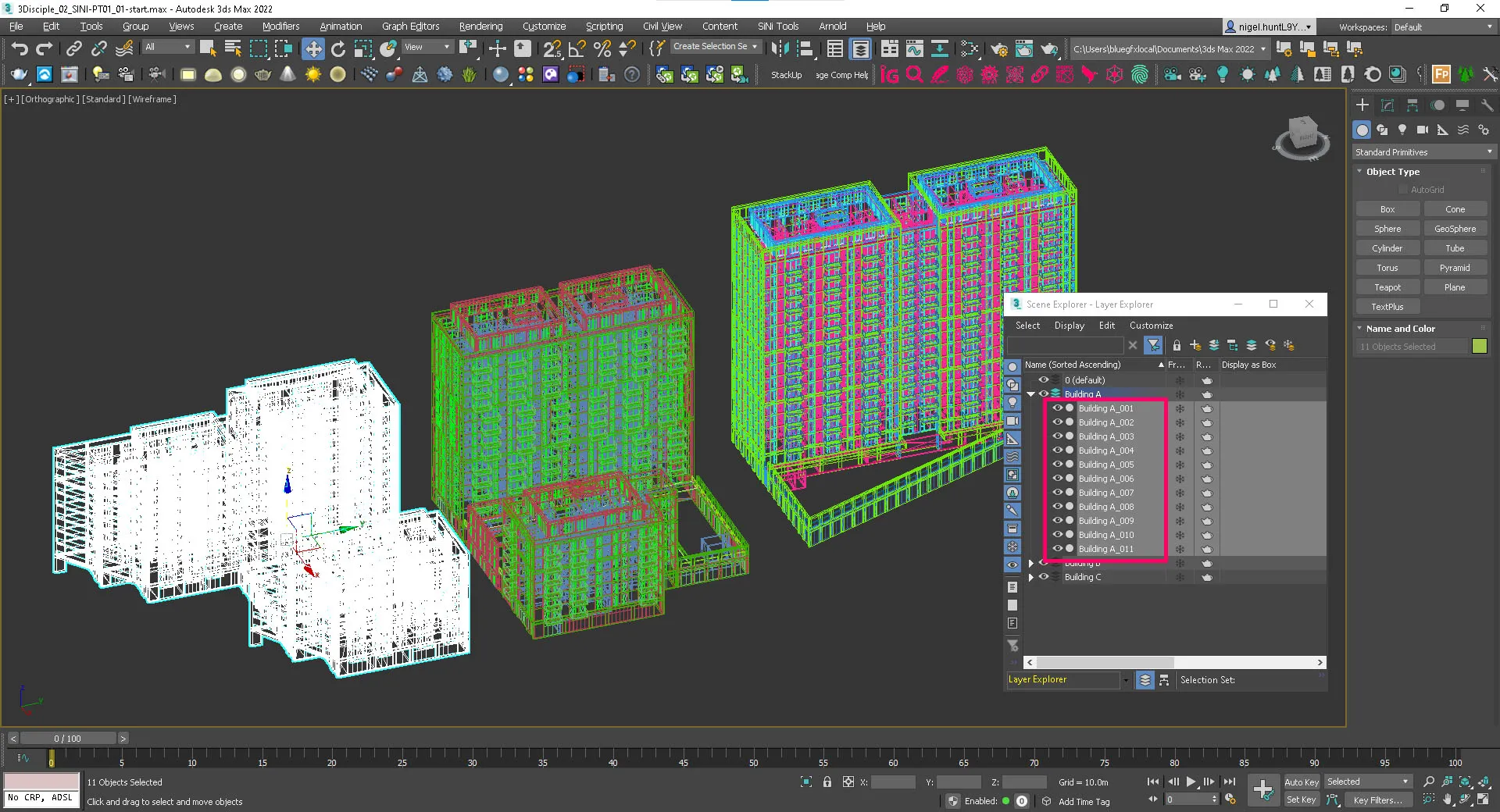Select Lights category in Create panel
The height and width of the screenshot is (812, 1500).
[x=1402, y=130]
